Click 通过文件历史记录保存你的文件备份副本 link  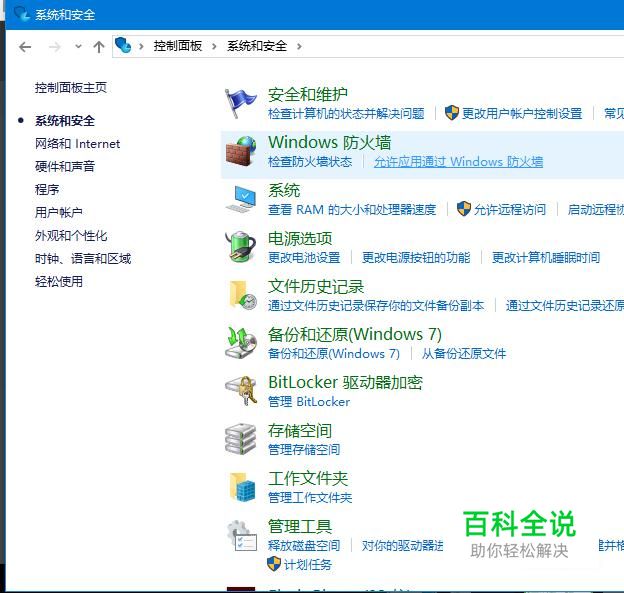tap(376, 306)
